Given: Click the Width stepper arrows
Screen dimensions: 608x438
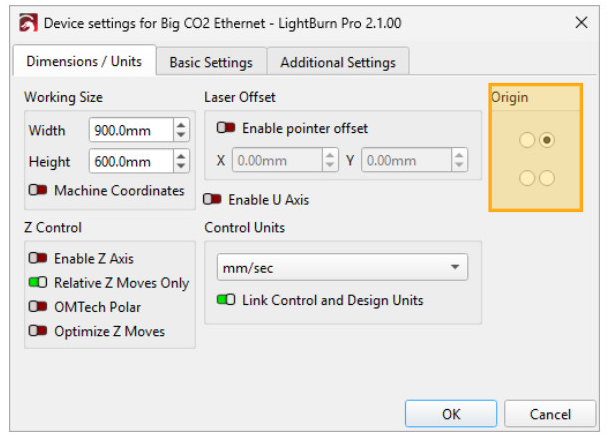Looking at the screenshot, I should pyautogui.click(x=180, y=130).
